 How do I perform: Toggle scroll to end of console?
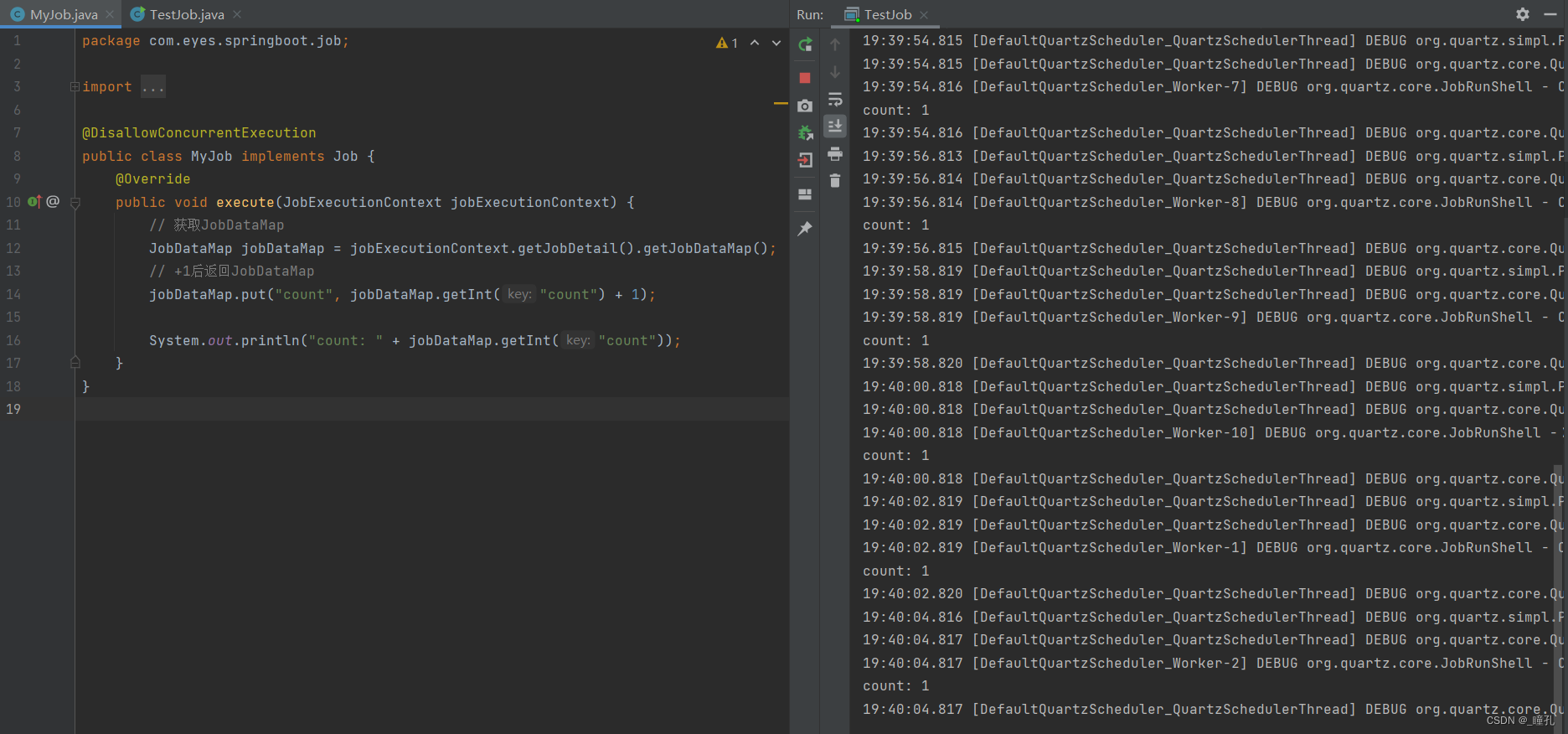coord(835,127)
